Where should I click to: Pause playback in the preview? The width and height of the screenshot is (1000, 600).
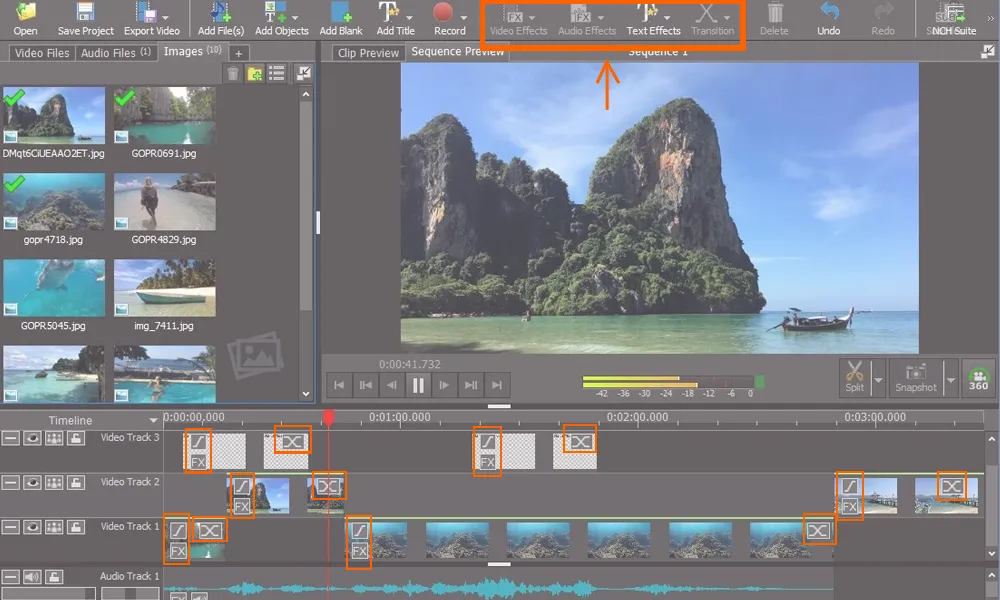[x=418, y=385]
